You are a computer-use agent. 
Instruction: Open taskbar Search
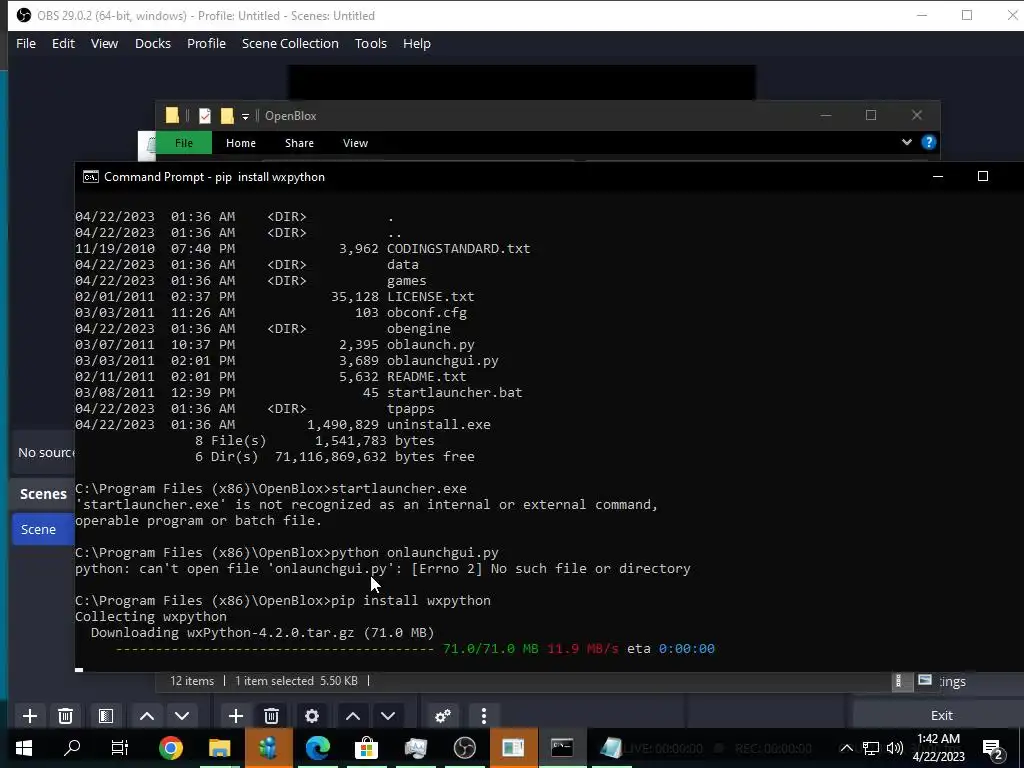[72, 748]
